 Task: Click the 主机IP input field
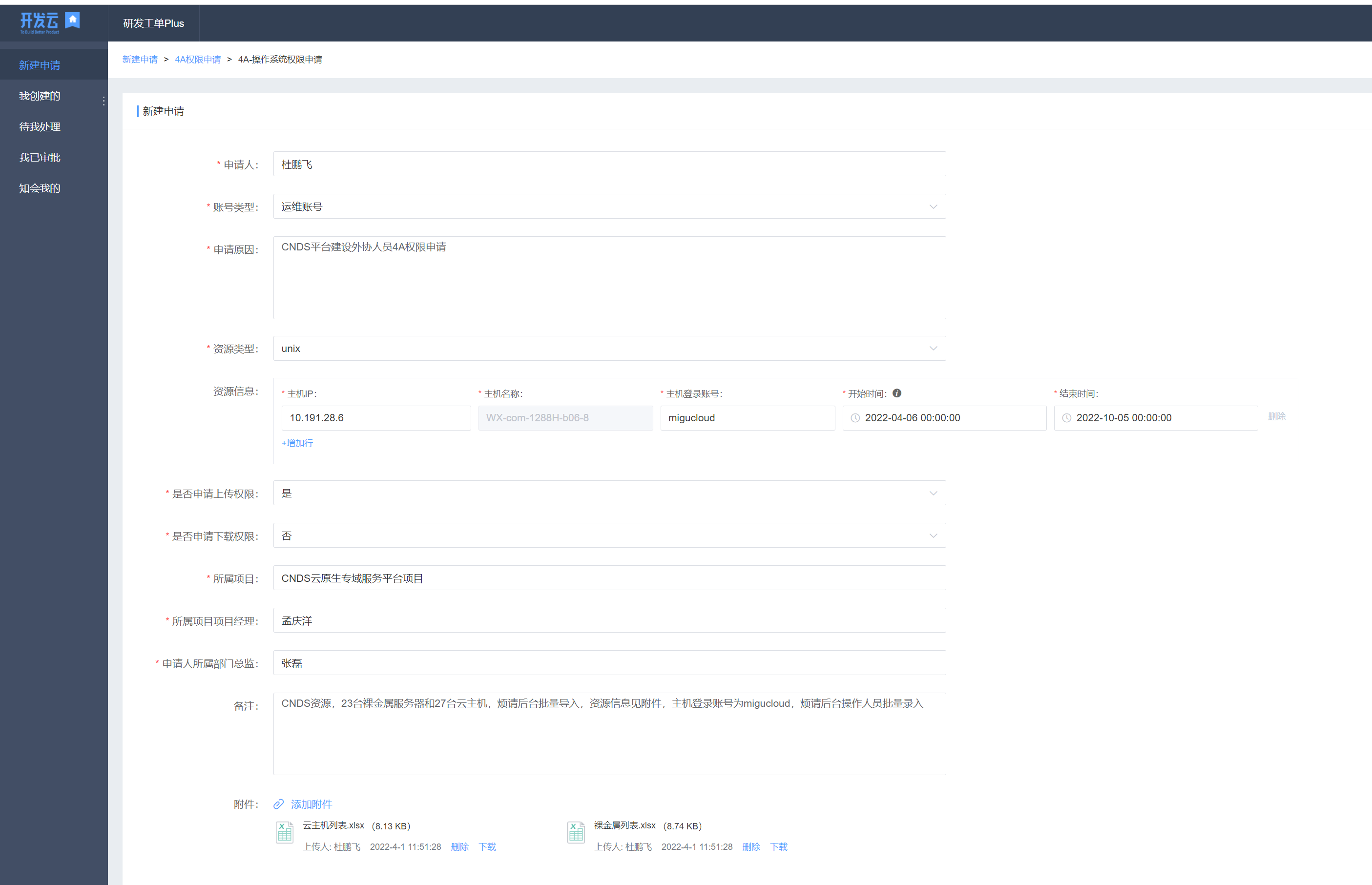[x=376, y=418]
